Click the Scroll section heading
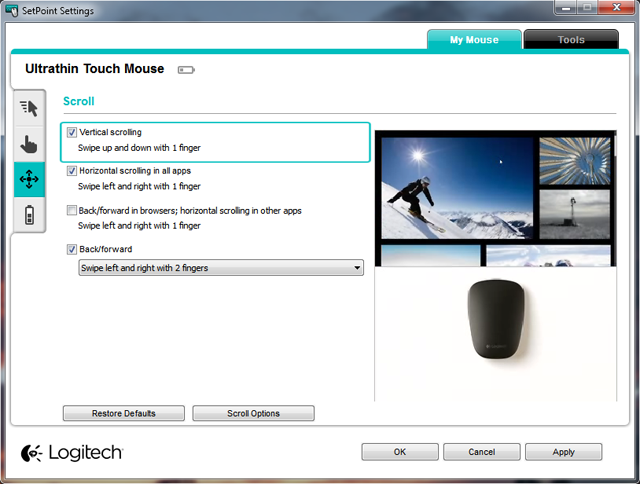 click(x=79, y=101)
